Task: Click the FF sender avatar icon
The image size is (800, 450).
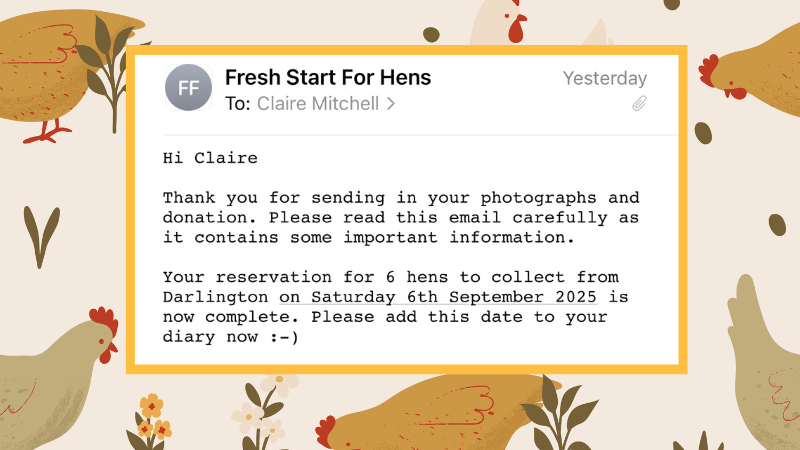Action: pos(188,88)
